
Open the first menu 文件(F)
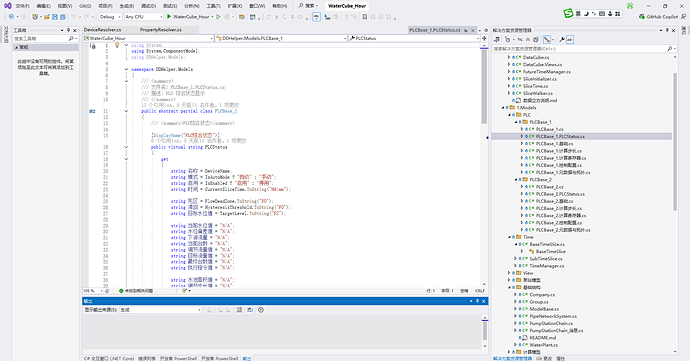click(22, 6)
